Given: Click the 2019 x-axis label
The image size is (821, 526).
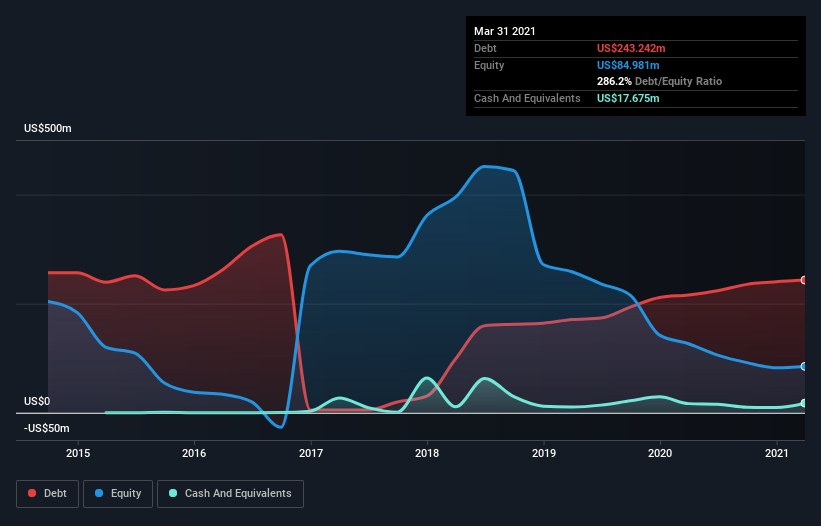Looking at the screenshot, I should 544,453.
